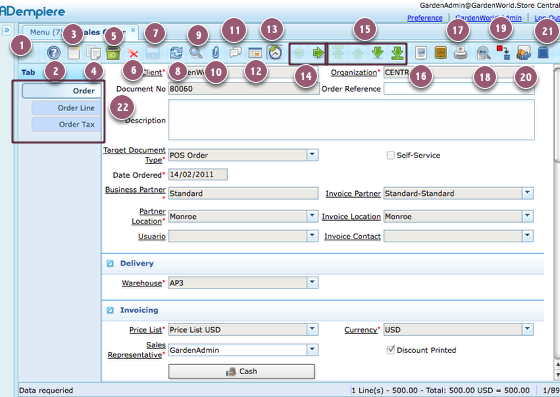This screenshot has height=397, width=560.
Task: Select the Order Tax tab
Action: (x=66, y=125)
